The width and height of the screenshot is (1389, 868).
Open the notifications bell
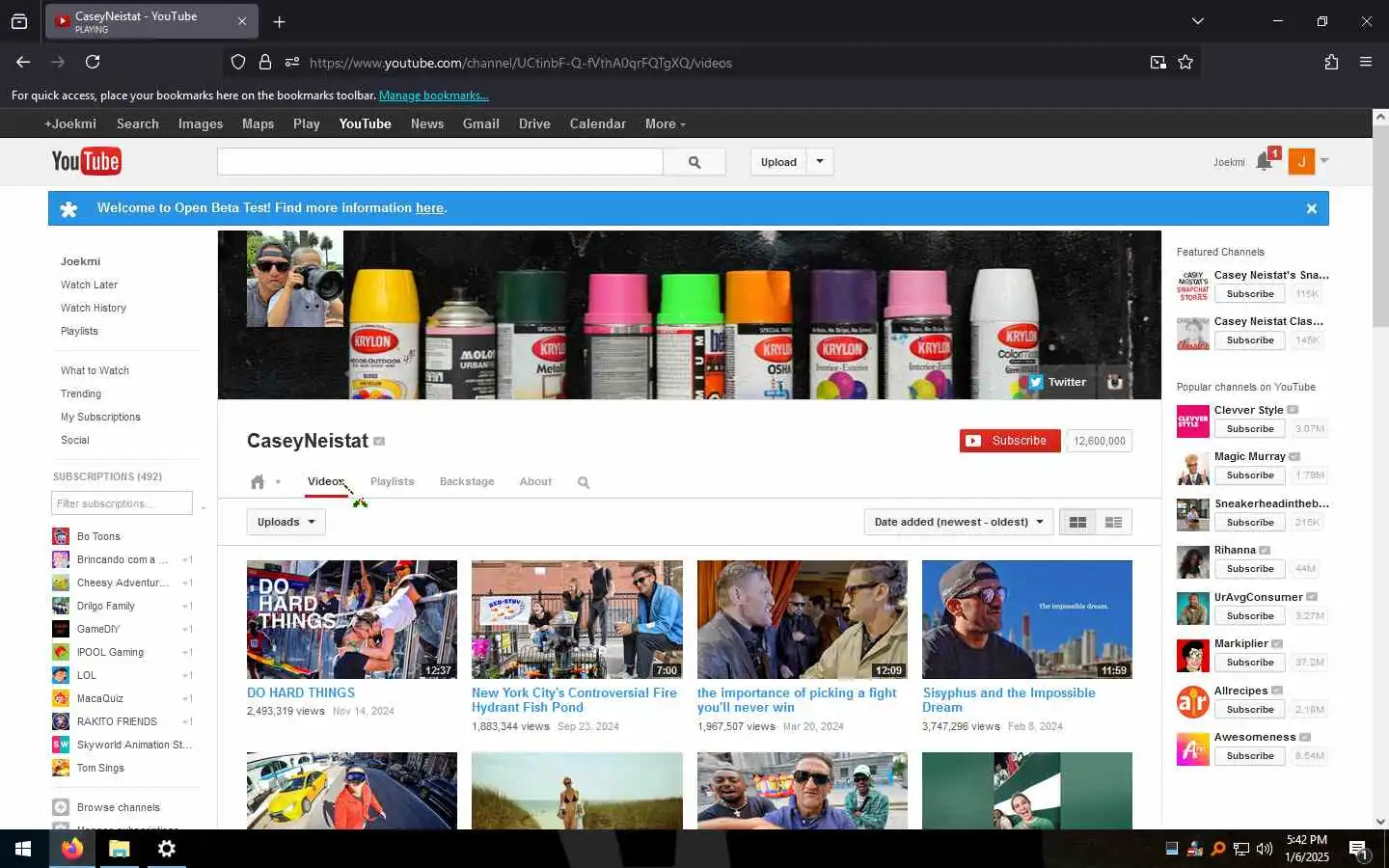click(x=1265, y=162)
